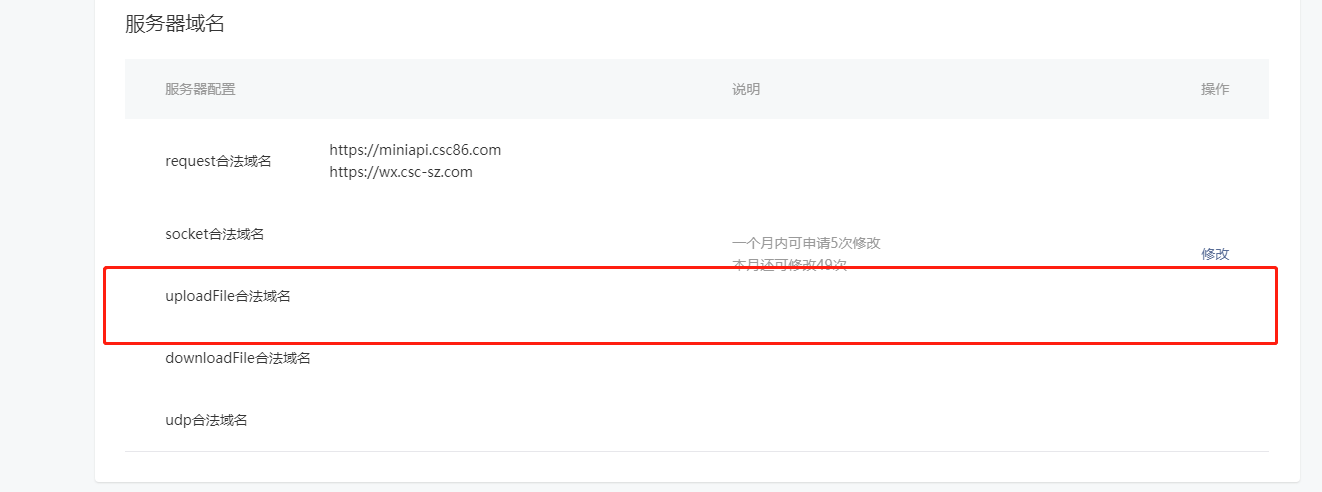The image size is (1322, 492).
Task: Click the empty value cell beside udp合法域名
Action: [520, 420]
